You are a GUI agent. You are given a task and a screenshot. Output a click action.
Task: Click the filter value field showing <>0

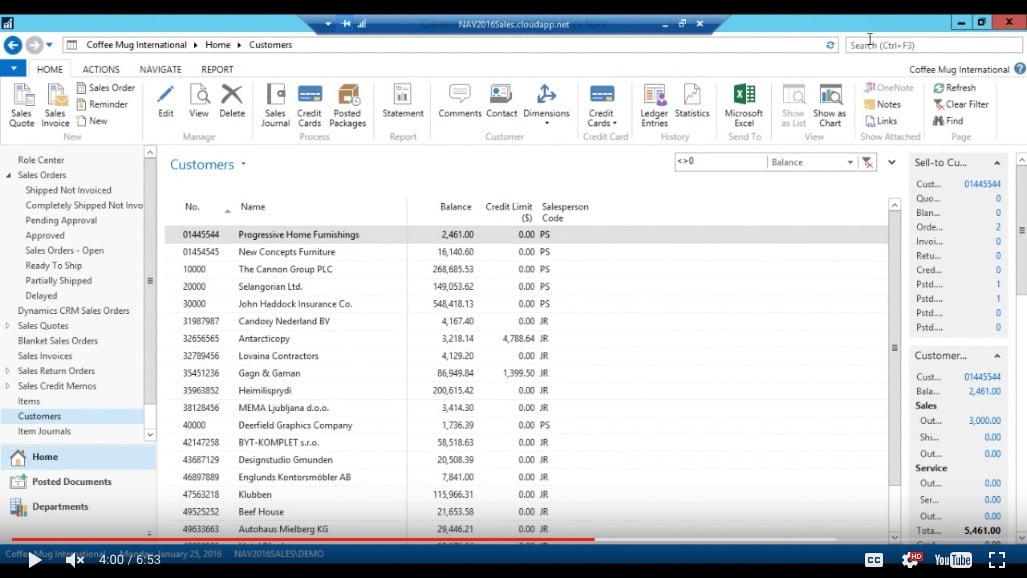[x=720, y=162]
